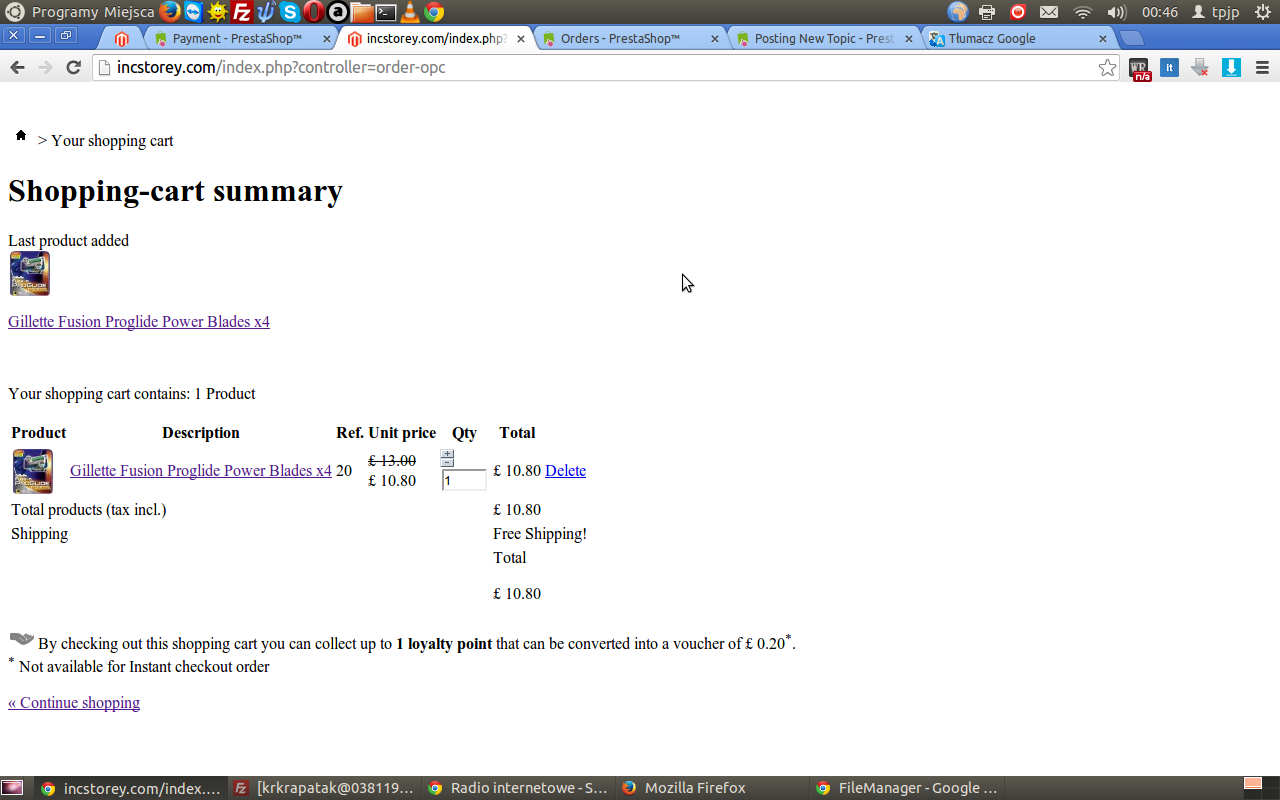Open the yellow sun launcher icon
Viewport: 1280px width, 800px height.
[217, 12]
